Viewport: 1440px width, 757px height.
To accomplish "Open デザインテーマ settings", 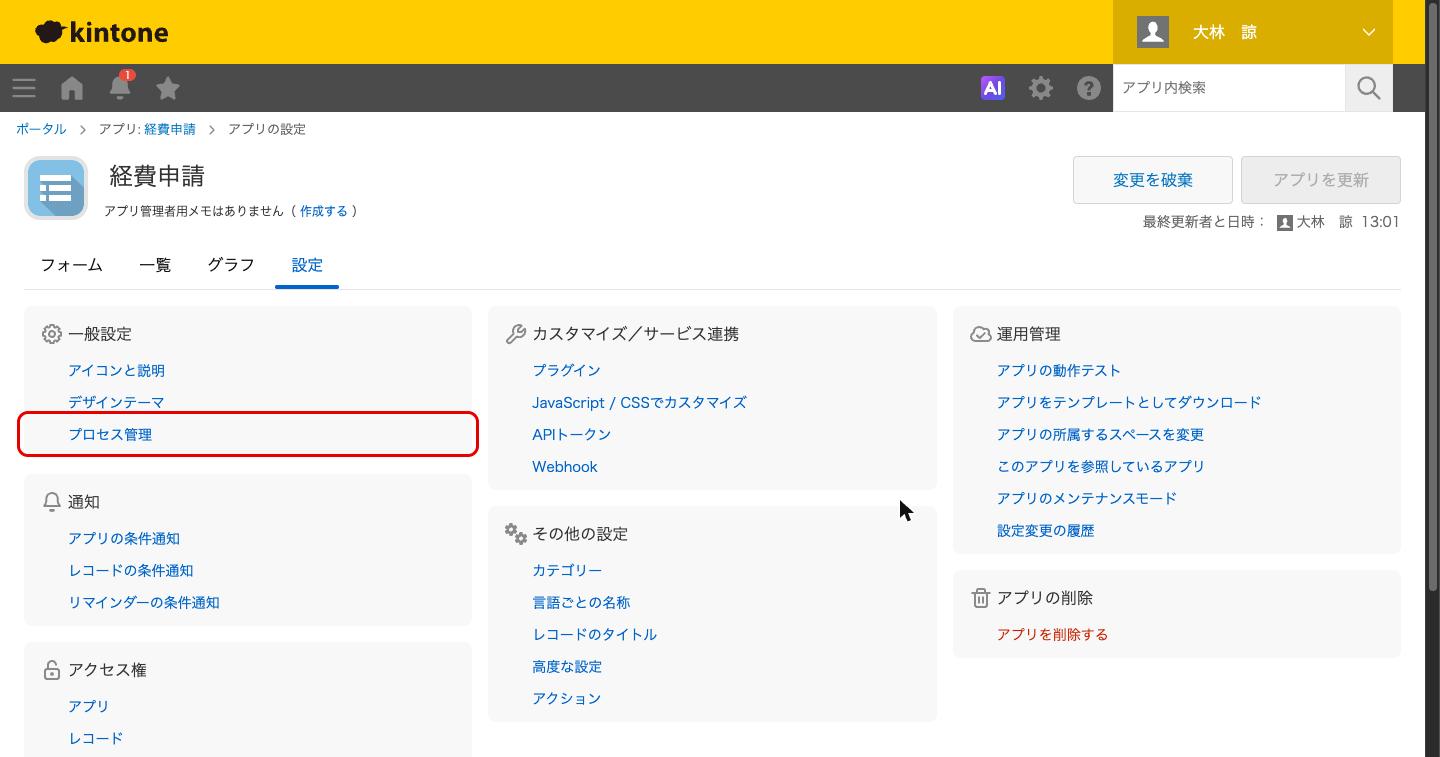I will tap(116, 402).
